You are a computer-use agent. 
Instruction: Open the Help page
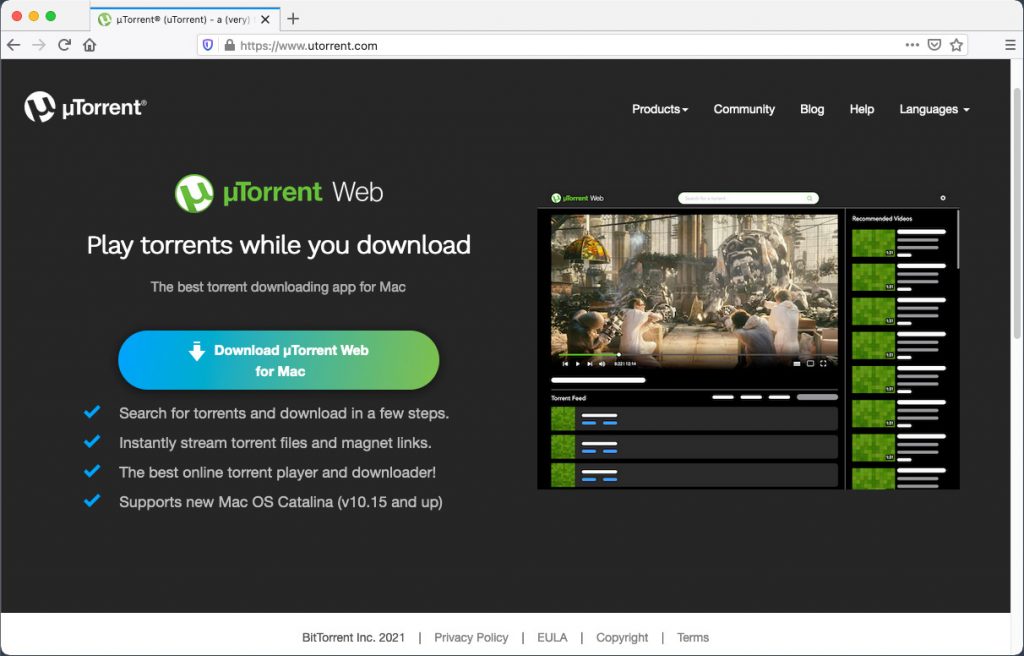coord(861,109)
